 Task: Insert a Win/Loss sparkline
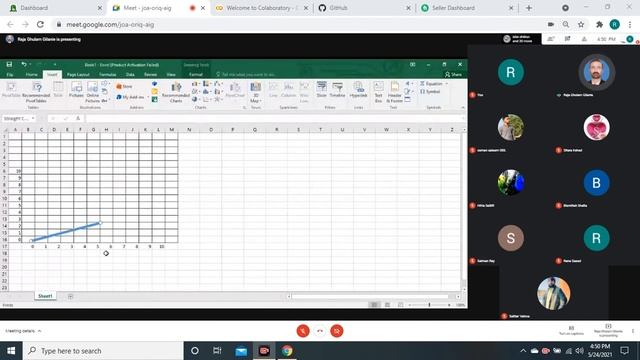point(304,92)
